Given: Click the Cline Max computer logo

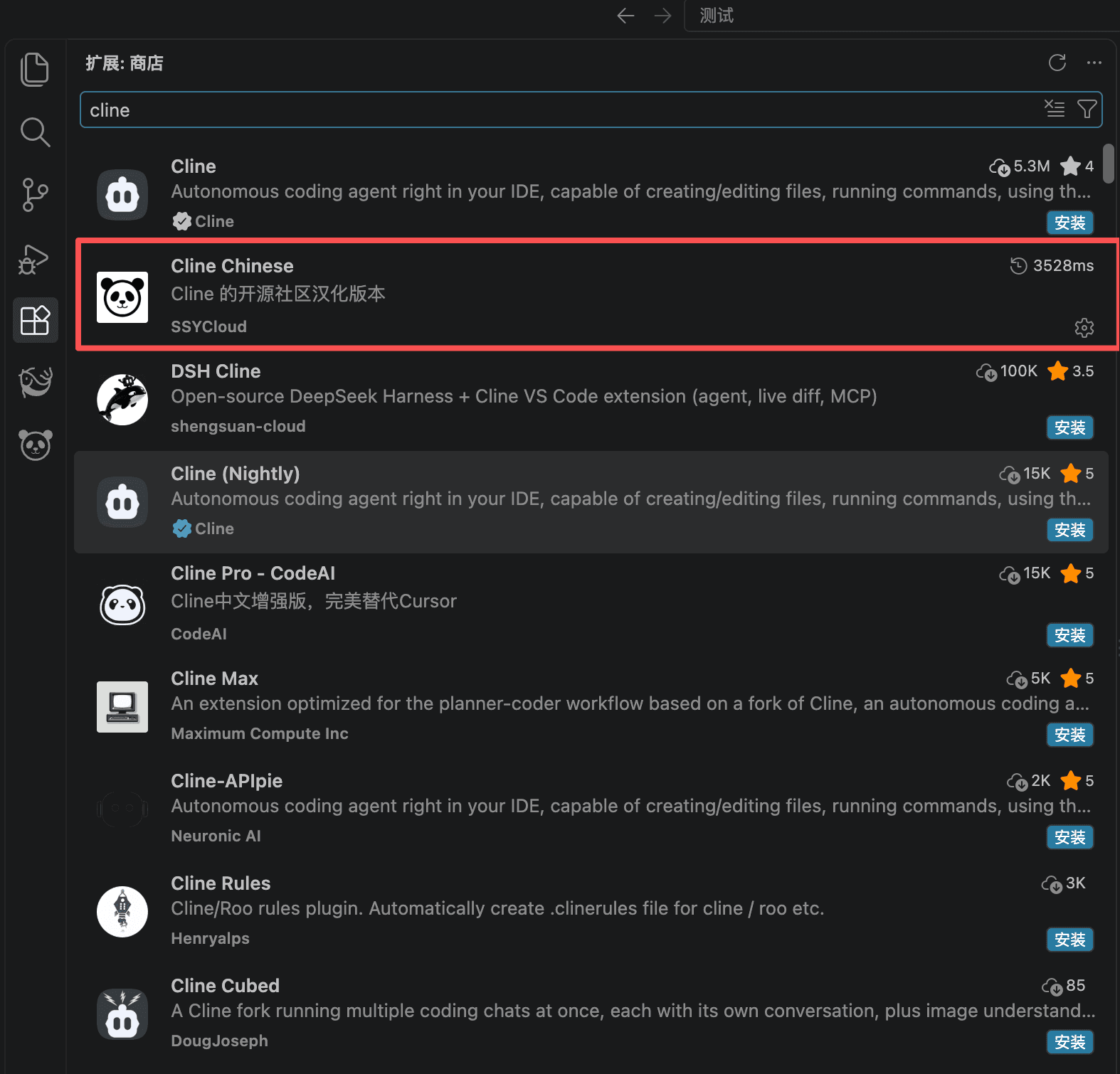Looking at the screenshot, I should tap(122, 707).
